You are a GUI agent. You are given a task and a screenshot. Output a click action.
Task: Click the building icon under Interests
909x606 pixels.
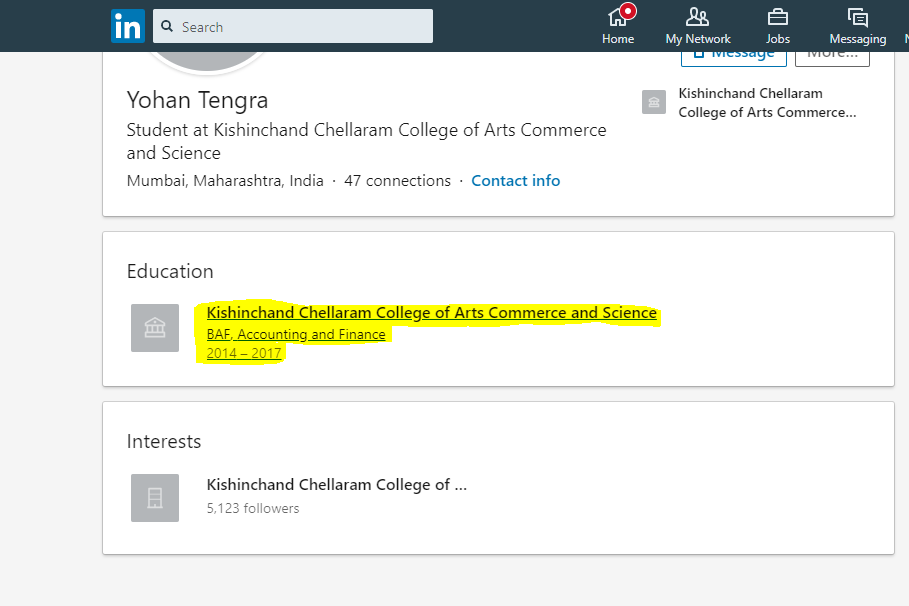point(155,498)
